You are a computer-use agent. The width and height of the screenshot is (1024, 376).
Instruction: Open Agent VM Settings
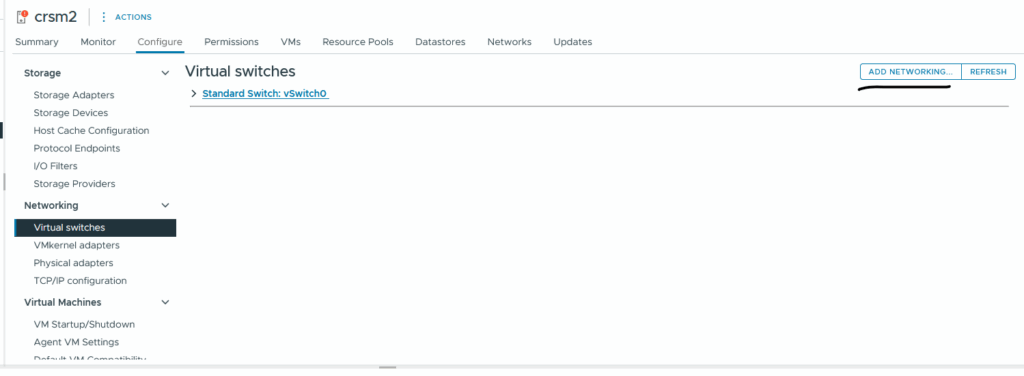pyautogui.click(x=76, y=342)
